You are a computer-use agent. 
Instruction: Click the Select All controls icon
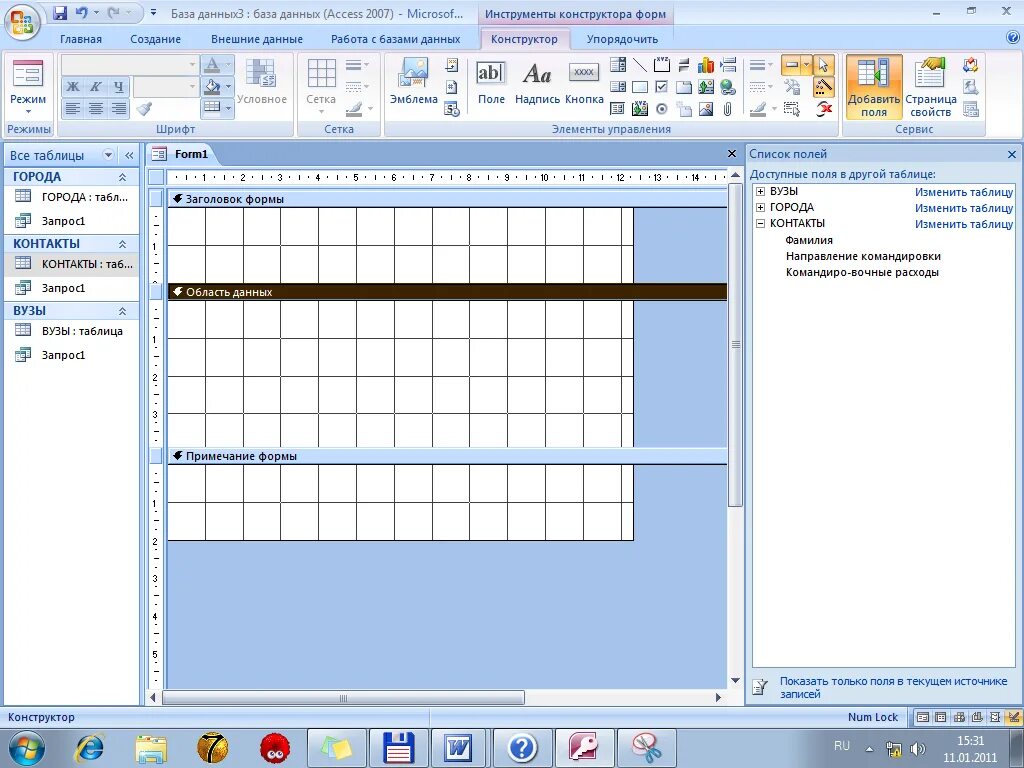pyautogui.click(x=792, y=108)
